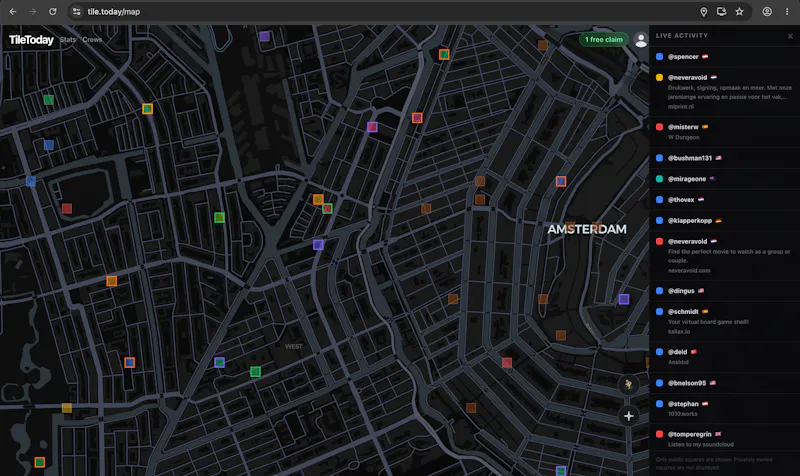Click 'Find the perfect movie' description

[729, 256]
